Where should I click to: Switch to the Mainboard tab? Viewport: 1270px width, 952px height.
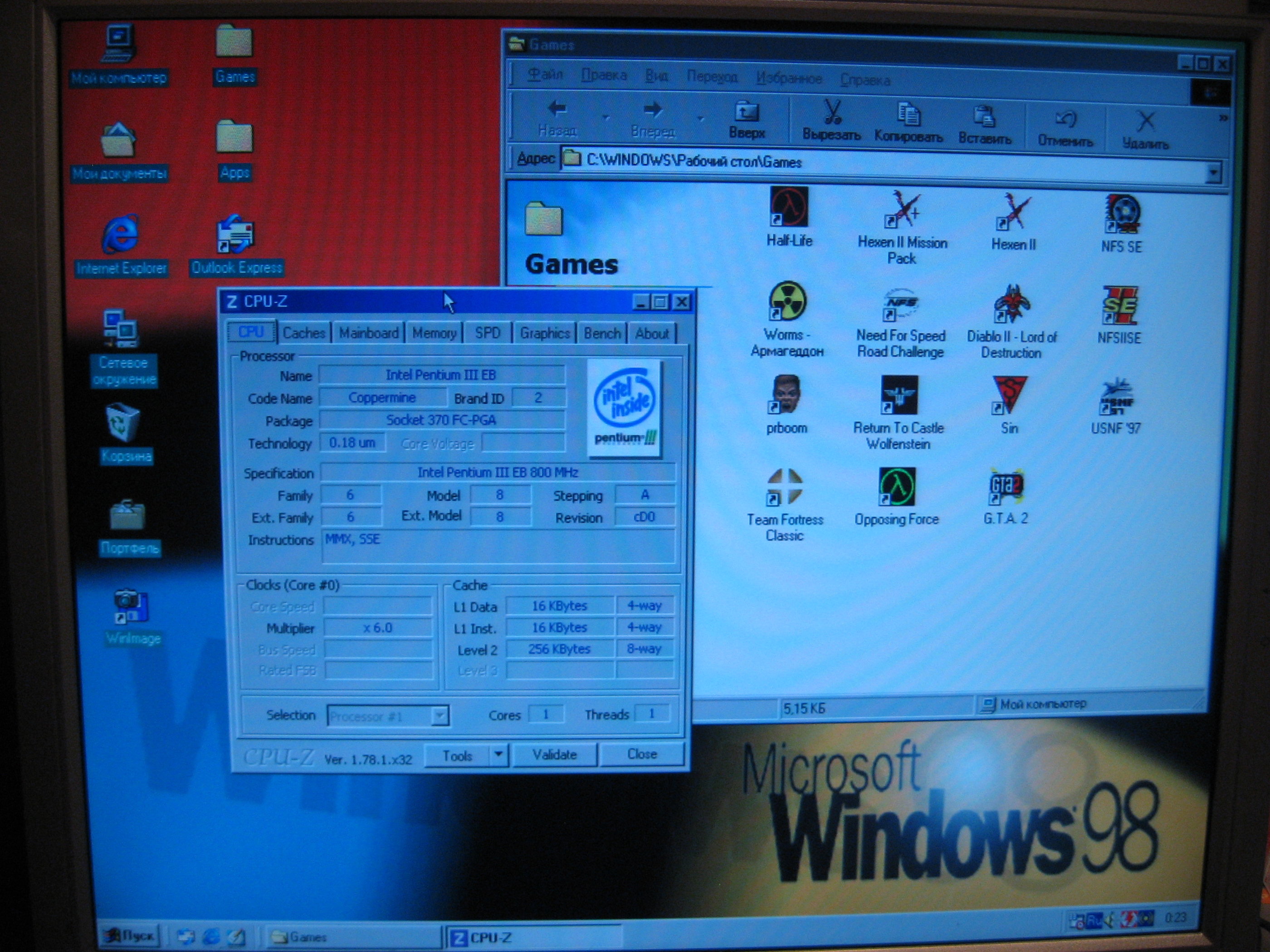pos(369,333)
